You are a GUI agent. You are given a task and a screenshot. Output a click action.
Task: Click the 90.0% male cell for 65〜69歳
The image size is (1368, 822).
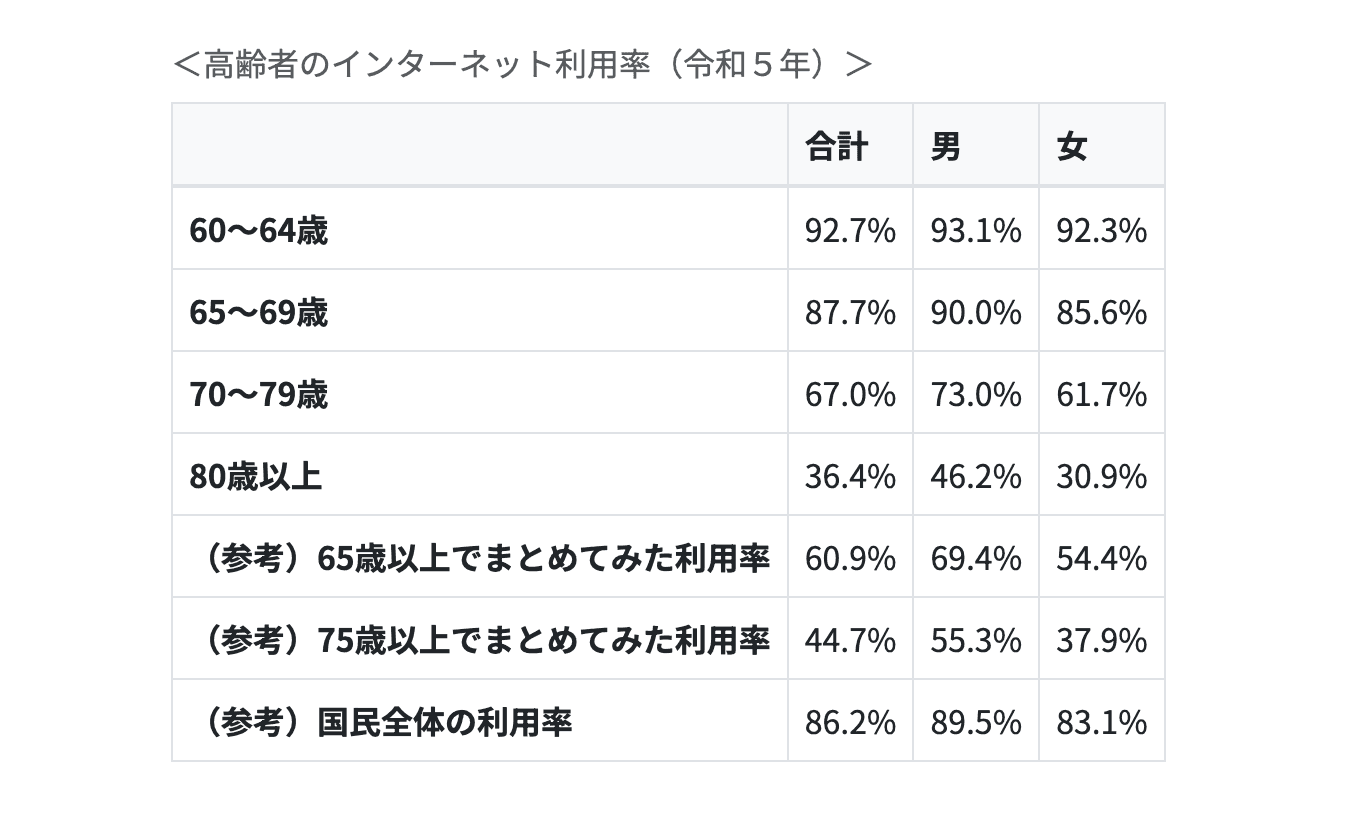pos(976,313)
